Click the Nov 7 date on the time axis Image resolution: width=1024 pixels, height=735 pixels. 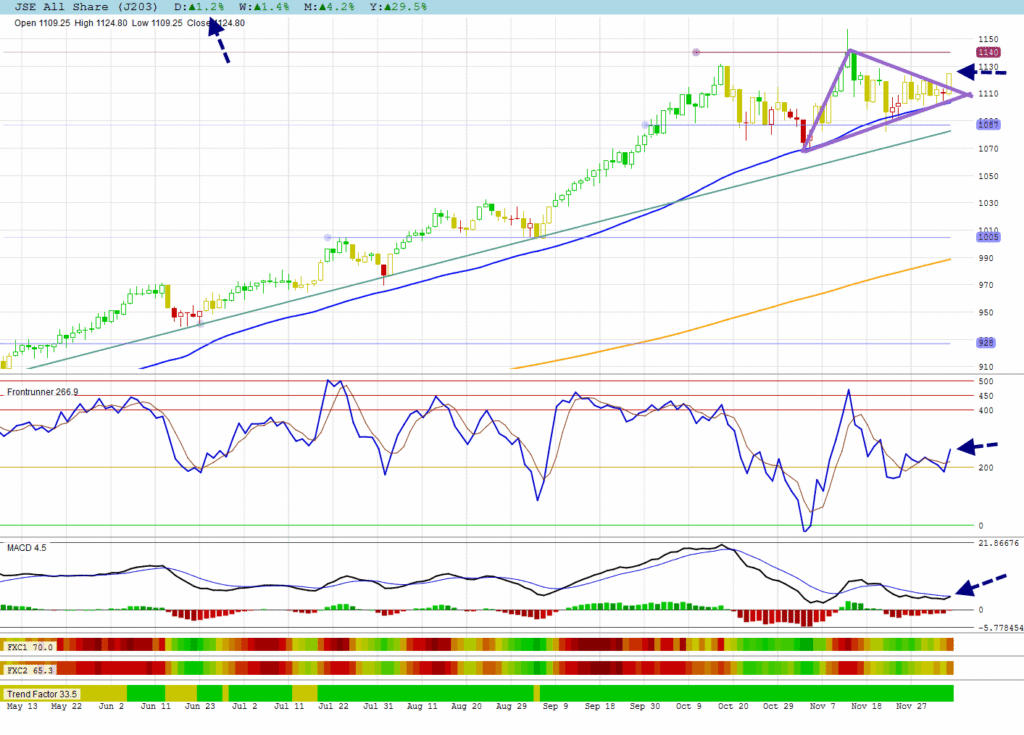[823, 708]
